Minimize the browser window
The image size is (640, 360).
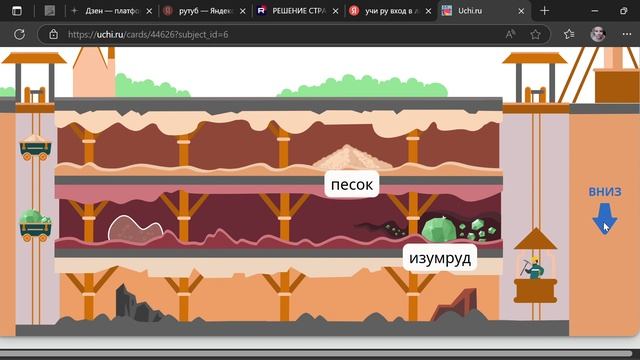click(x=595, y=11)
